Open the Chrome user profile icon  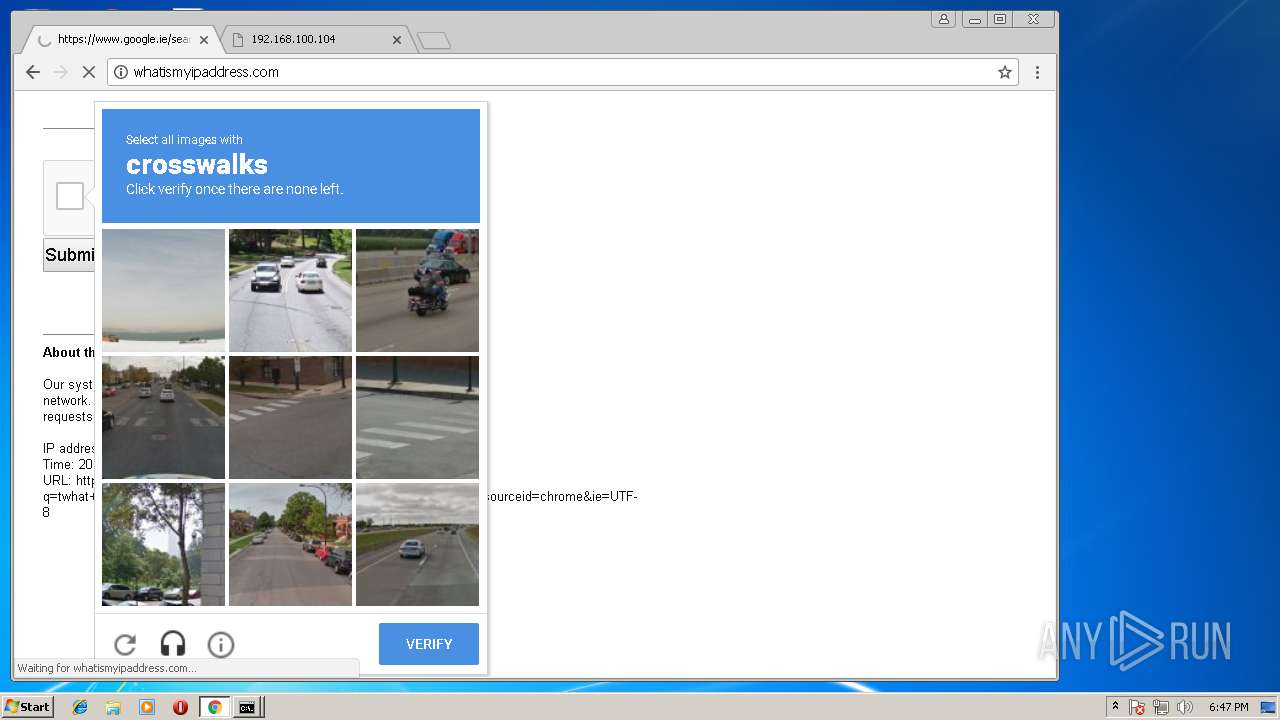[943, 19]
